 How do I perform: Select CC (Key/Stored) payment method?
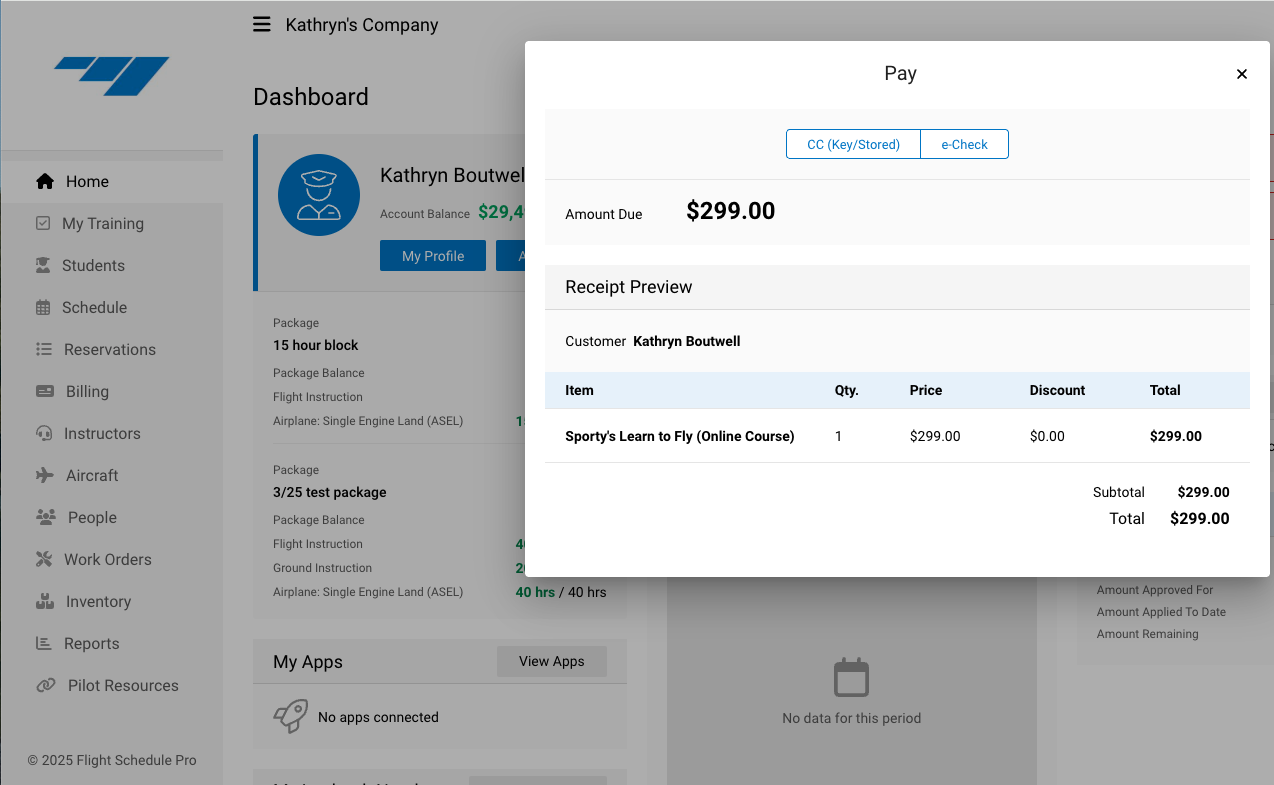[853, 144]
